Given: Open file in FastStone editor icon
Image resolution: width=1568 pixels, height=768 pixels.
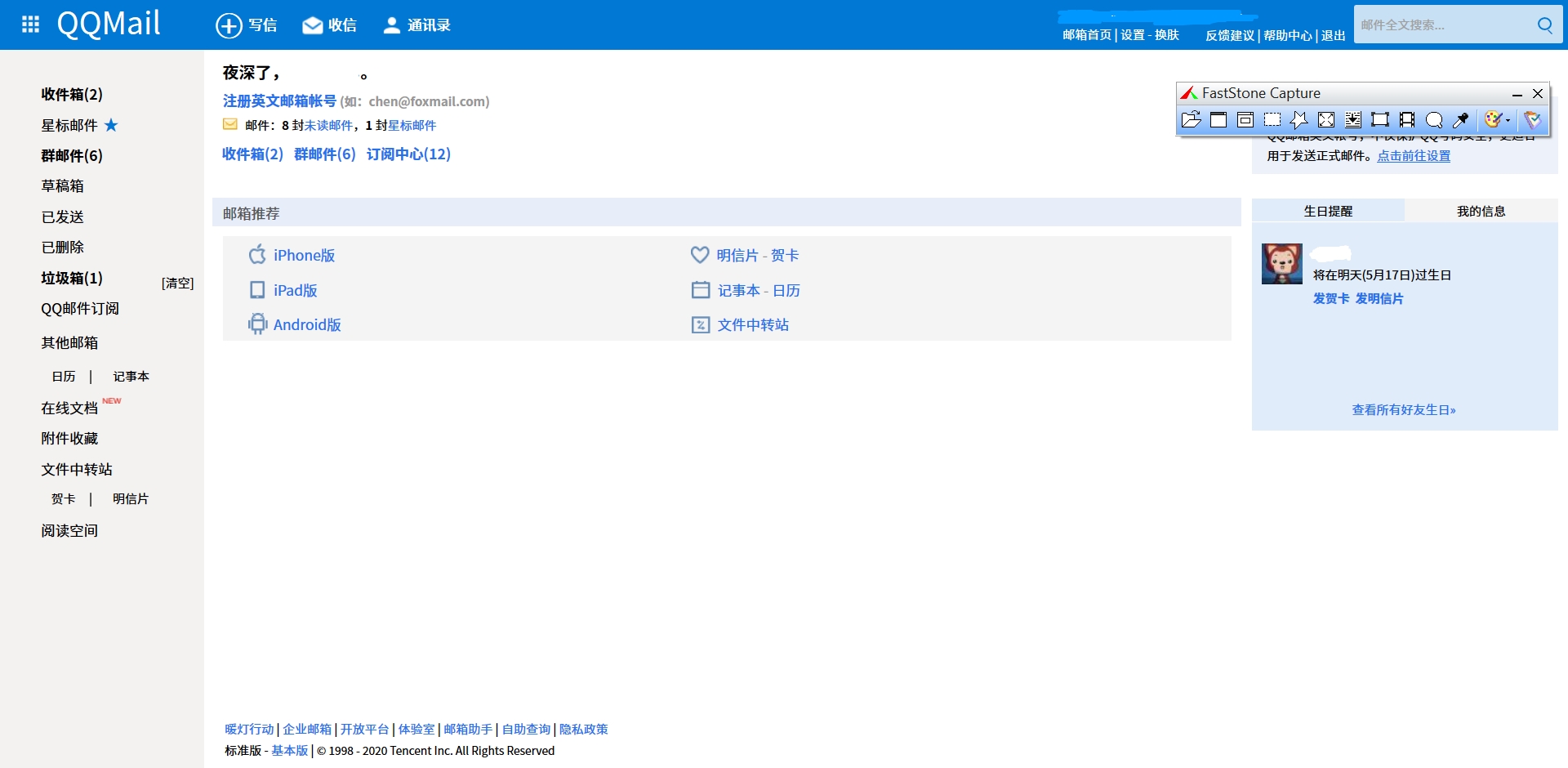Looking at the screenshot, I should click(1191, 120).
